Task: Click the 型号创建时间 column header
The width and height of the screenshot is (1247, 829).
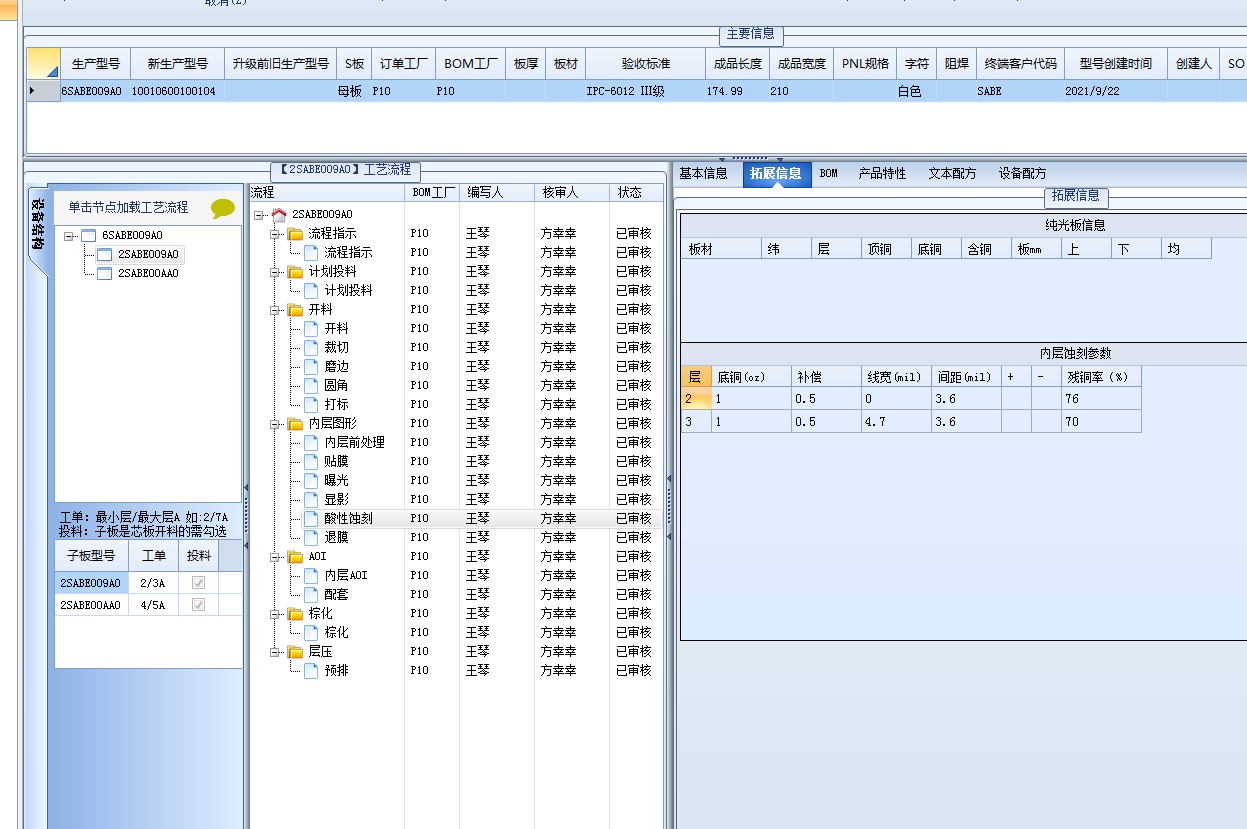Action: click(x=1115, y=63)
